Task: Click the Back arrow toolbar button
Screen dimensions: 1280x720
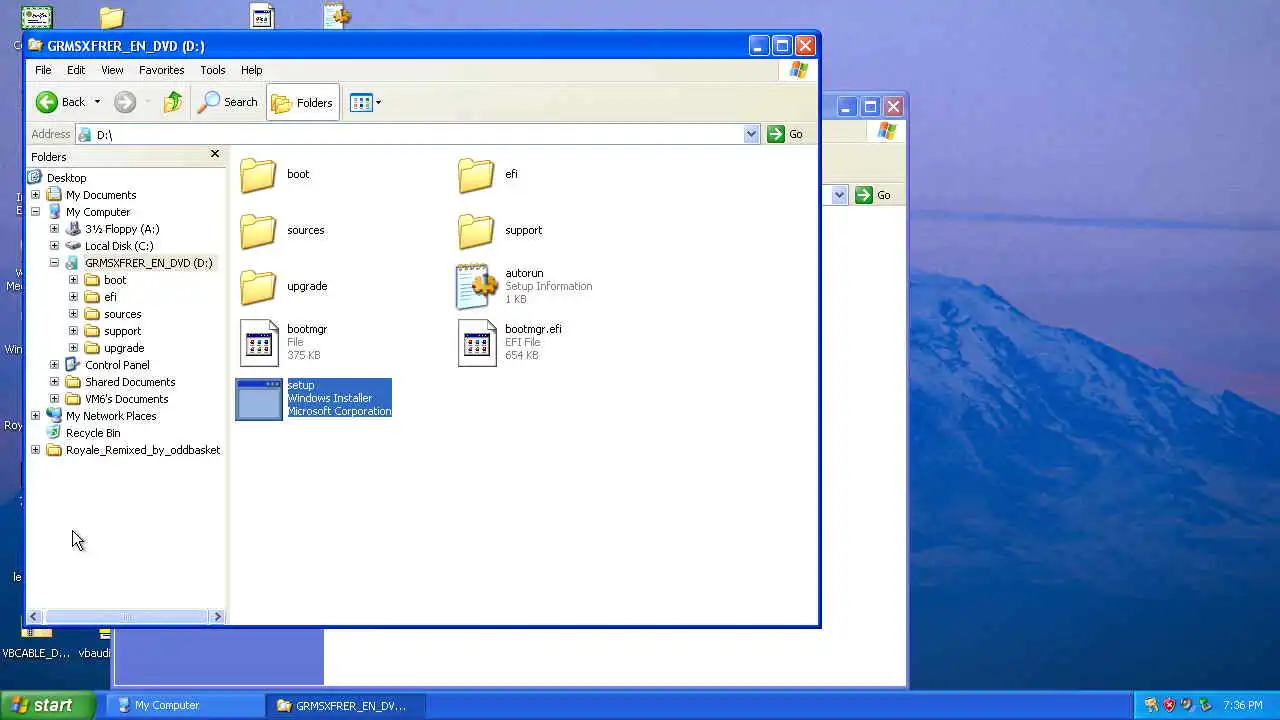Action: (x=61, y=102)
